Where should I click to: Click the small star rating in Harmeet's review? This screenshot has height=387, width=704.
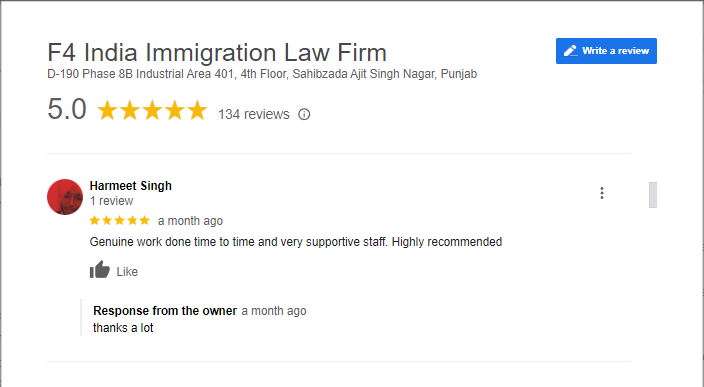tap(119, 220)
